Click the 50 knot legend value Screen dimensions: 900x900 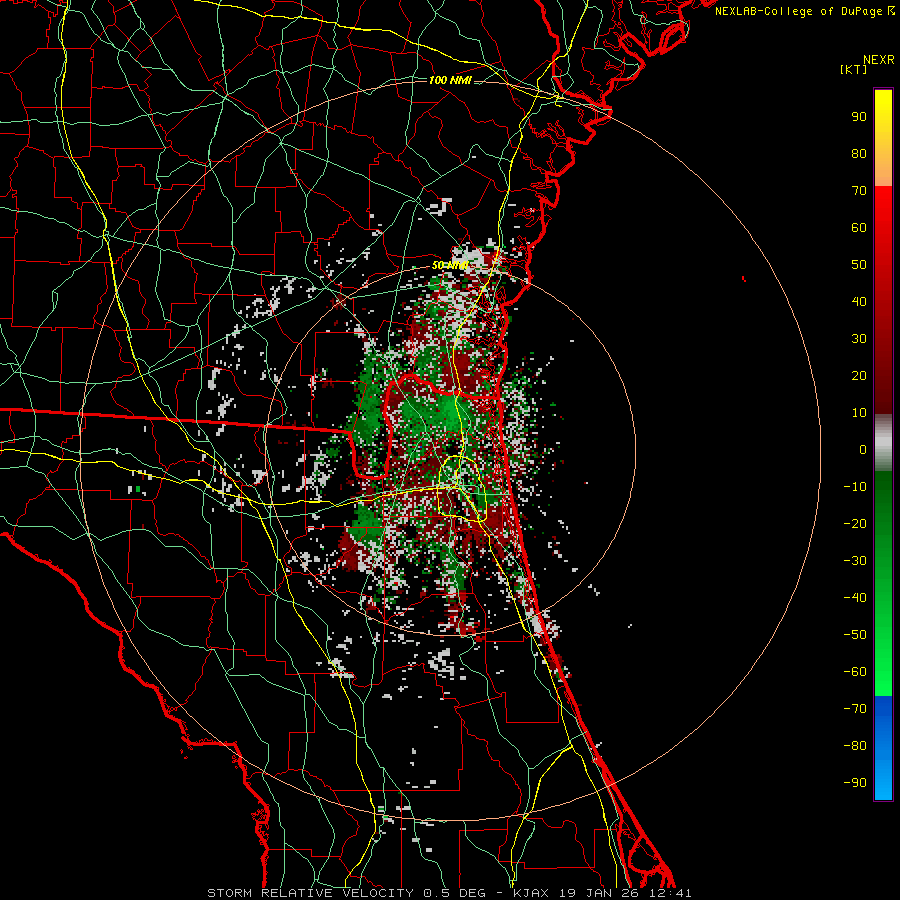[859, 265]
